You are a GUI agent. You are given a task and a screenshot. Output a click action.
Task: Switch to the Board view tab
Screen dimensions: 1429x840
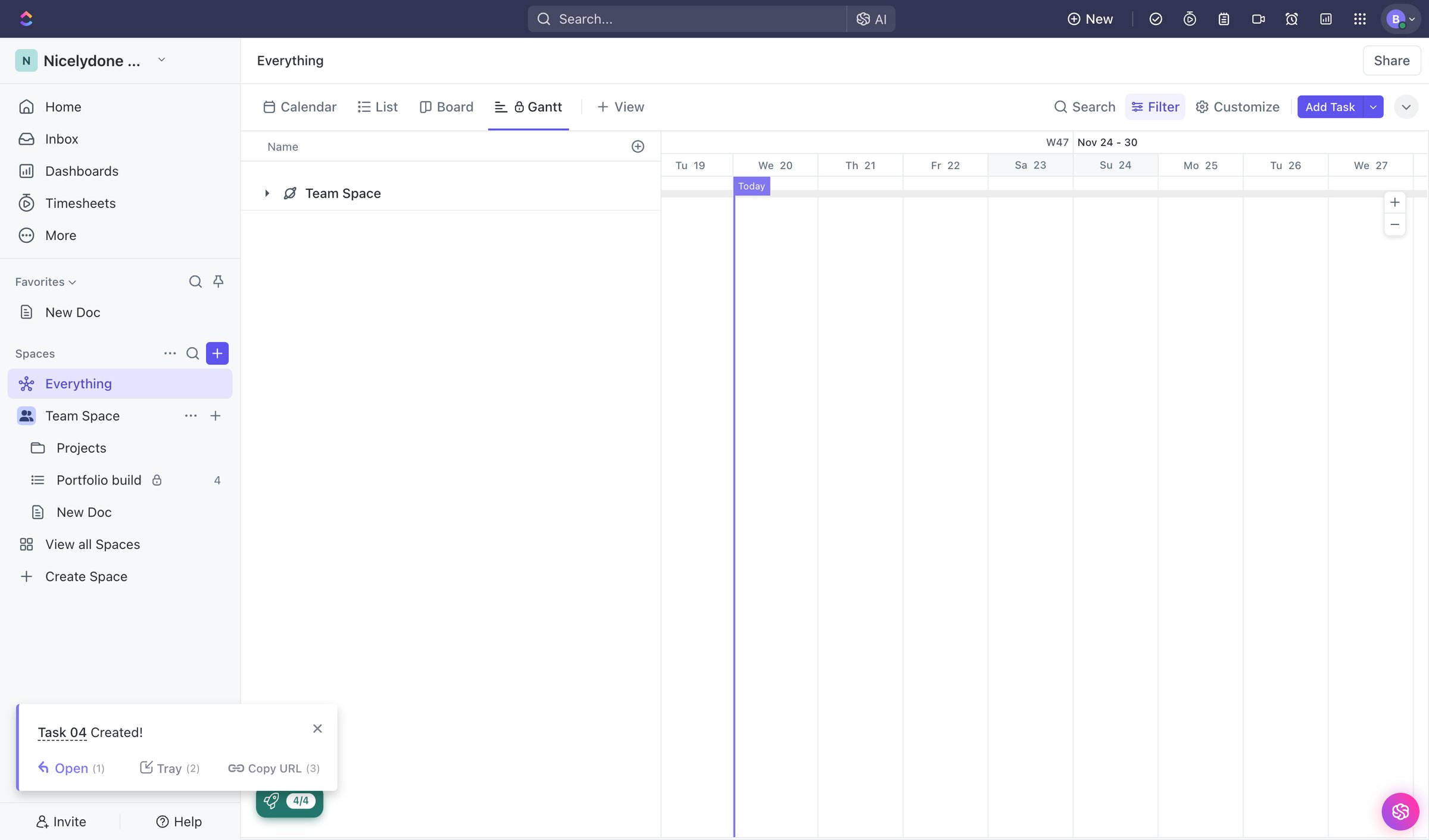[x=447, y=107]
